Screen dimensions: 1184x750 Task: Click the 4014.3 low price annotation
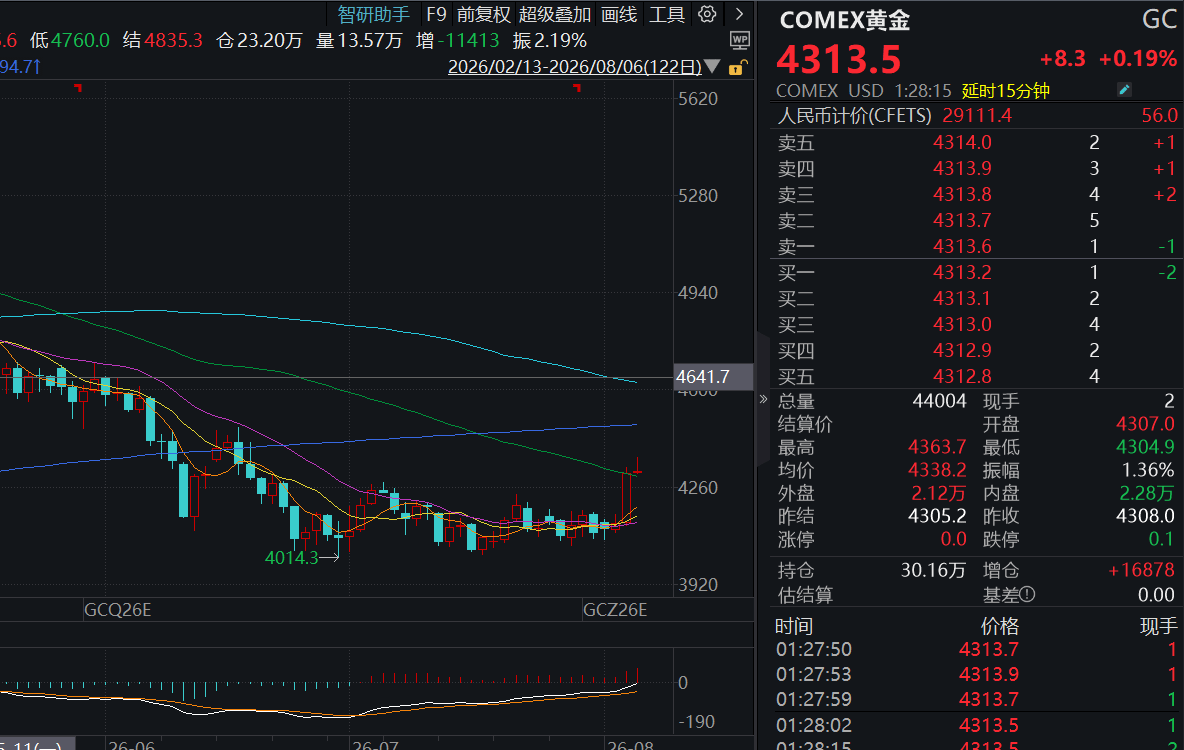click(x=291, y=557)
